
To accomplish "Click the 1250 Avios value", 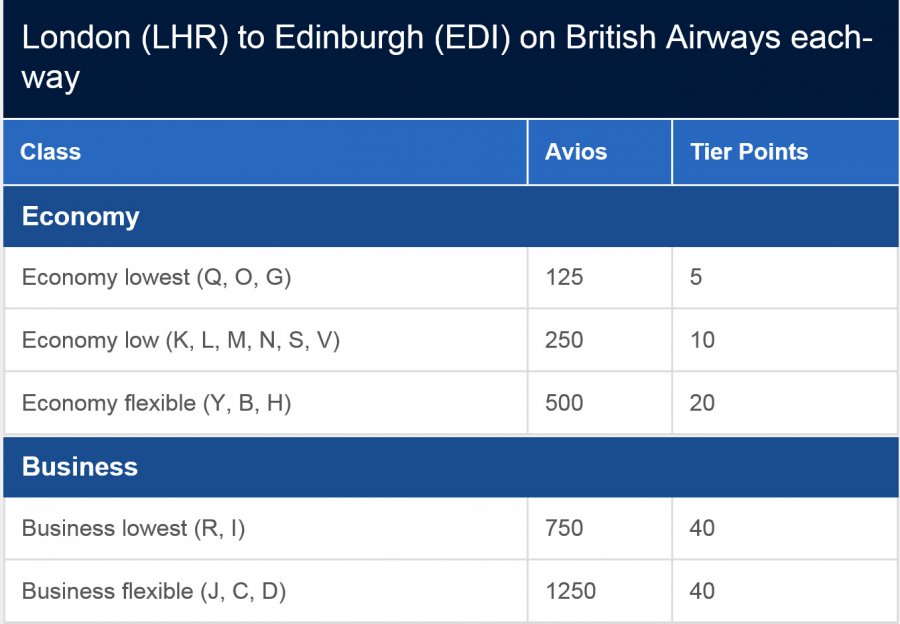I will click(570, 591).
